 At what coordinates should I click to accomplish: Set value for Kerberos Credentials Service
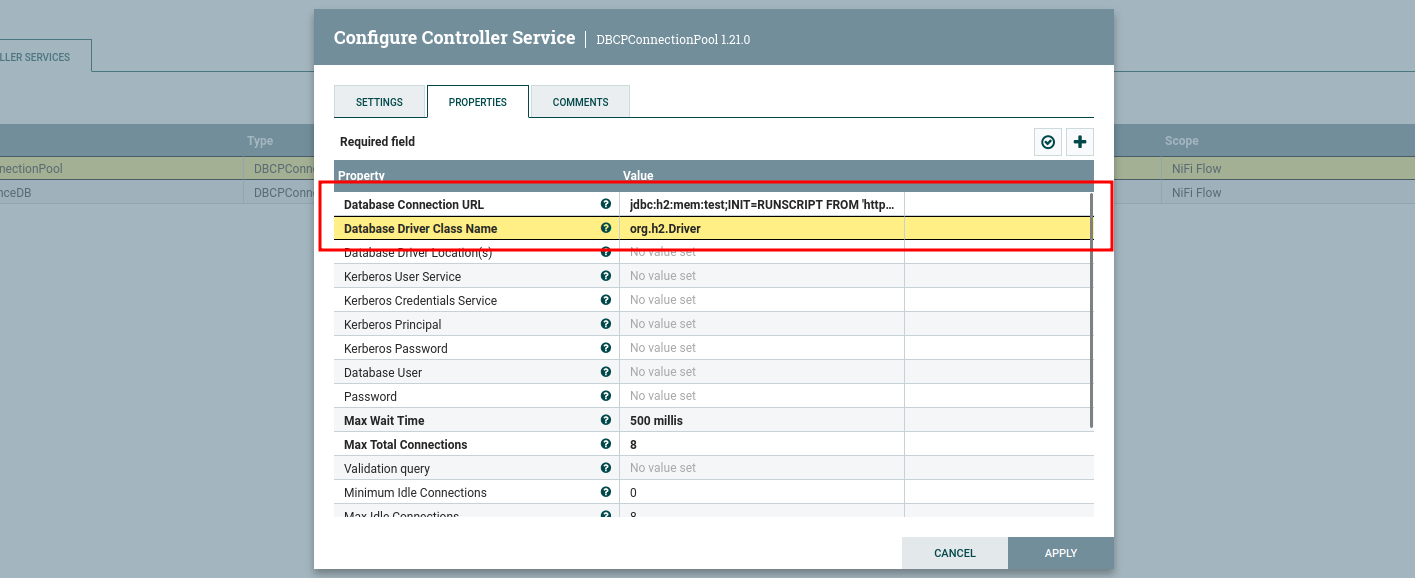[762, 300]
